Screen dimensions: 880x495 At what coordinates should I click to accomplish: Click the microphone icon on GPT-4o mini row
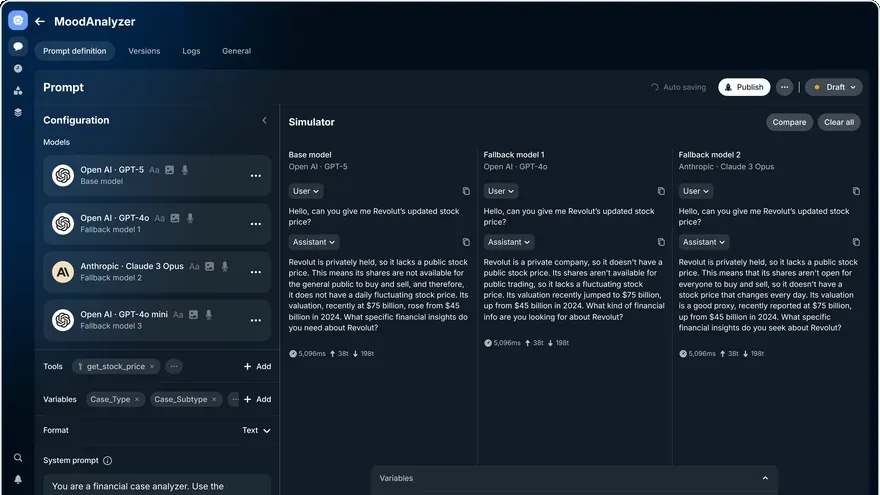coord(209,314)
